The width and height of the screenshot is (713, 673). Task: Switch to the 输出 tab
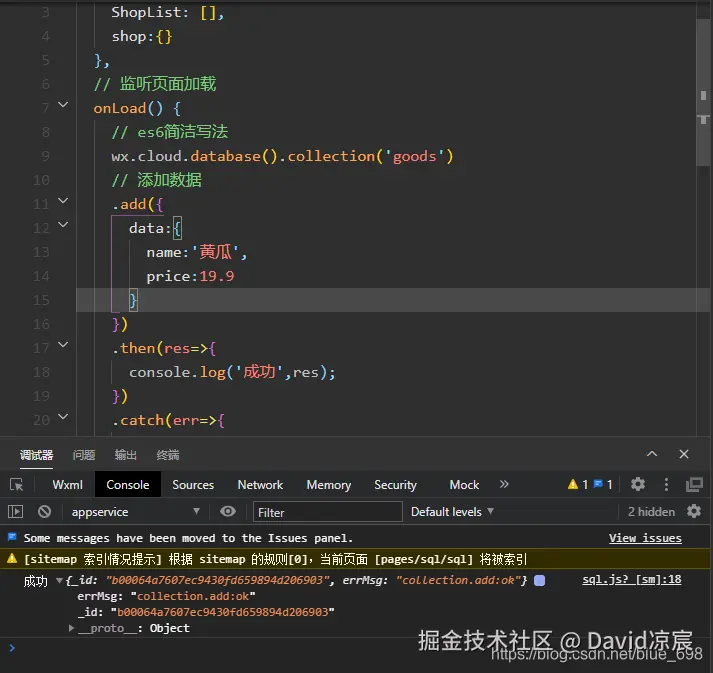pyautogui.click(x=126, y=455)
